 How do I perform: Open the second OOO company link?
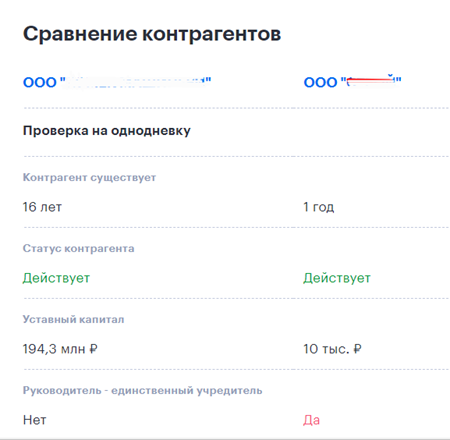[x=352, y=82]
